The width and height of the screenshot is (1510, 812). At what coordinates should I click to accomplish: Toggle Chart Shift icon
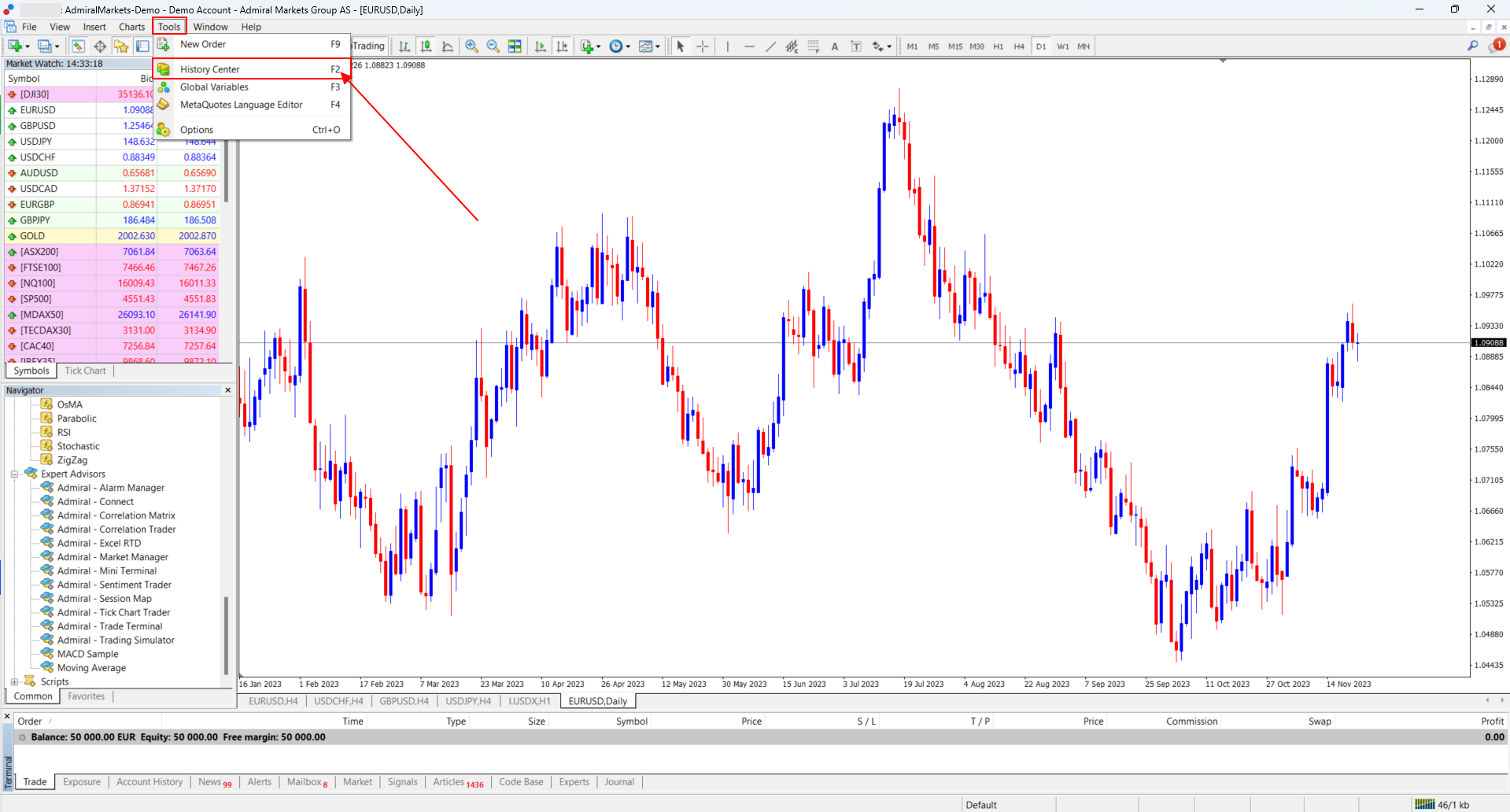tap(562, 46)
